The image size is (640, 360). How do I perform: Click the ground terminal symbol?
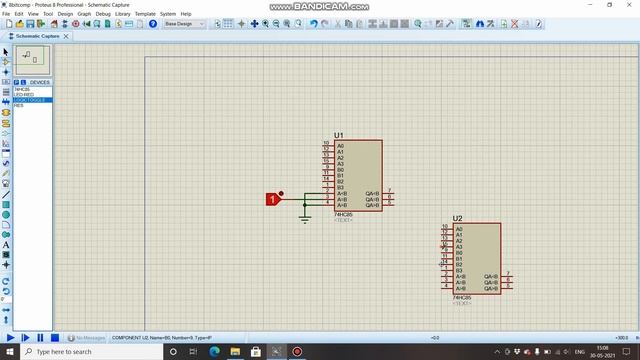click(x=304, y=220)
